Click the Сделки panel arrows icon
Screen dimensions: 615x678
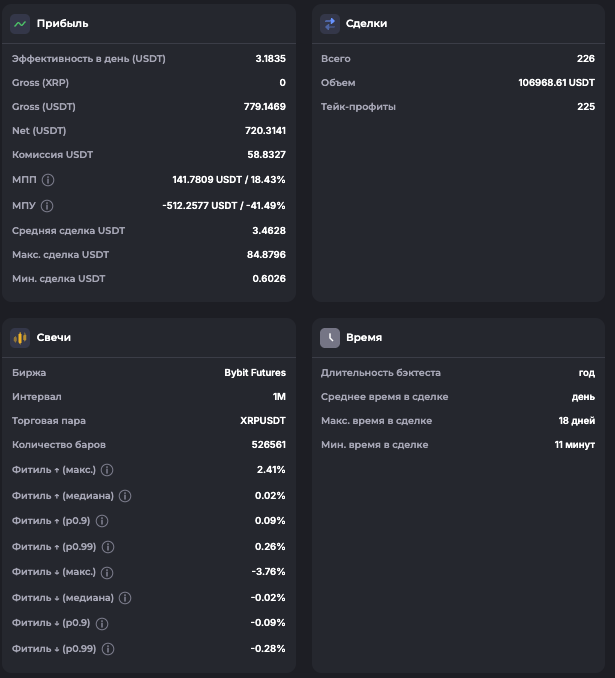pos(330,23)
